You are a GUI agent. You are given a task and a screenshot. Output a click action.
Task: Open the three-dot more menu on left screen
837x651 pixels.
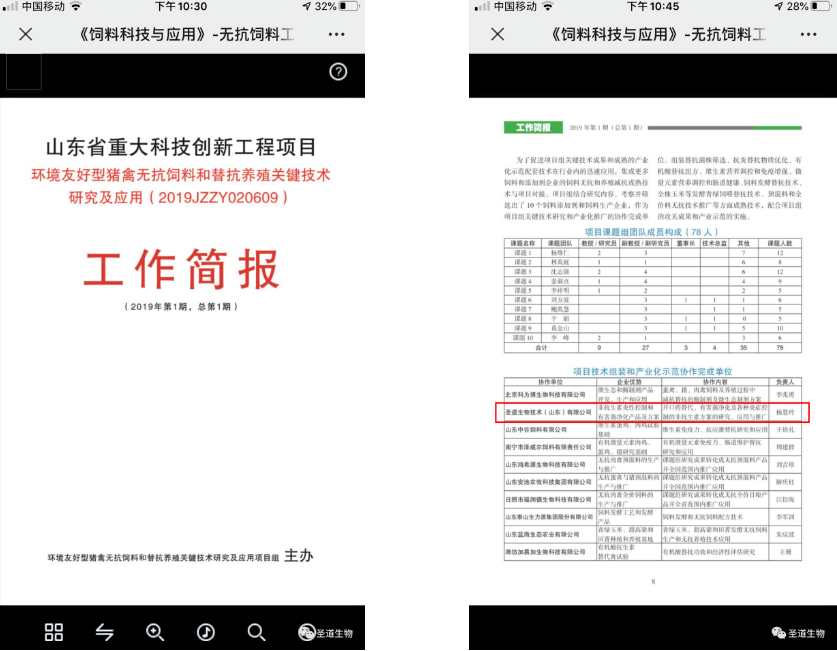coord(336,34)
